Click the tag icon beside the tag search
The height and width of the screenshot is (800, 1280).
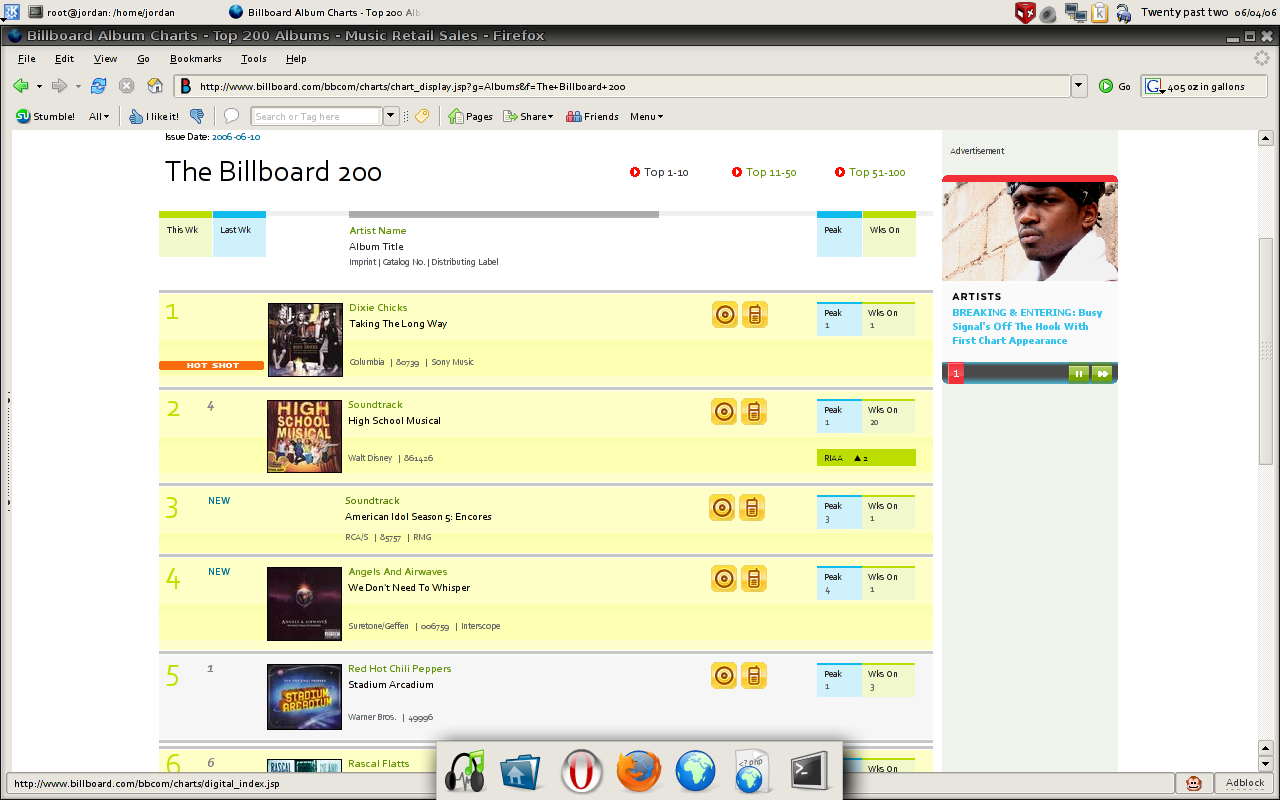click(x=422, y=116)
